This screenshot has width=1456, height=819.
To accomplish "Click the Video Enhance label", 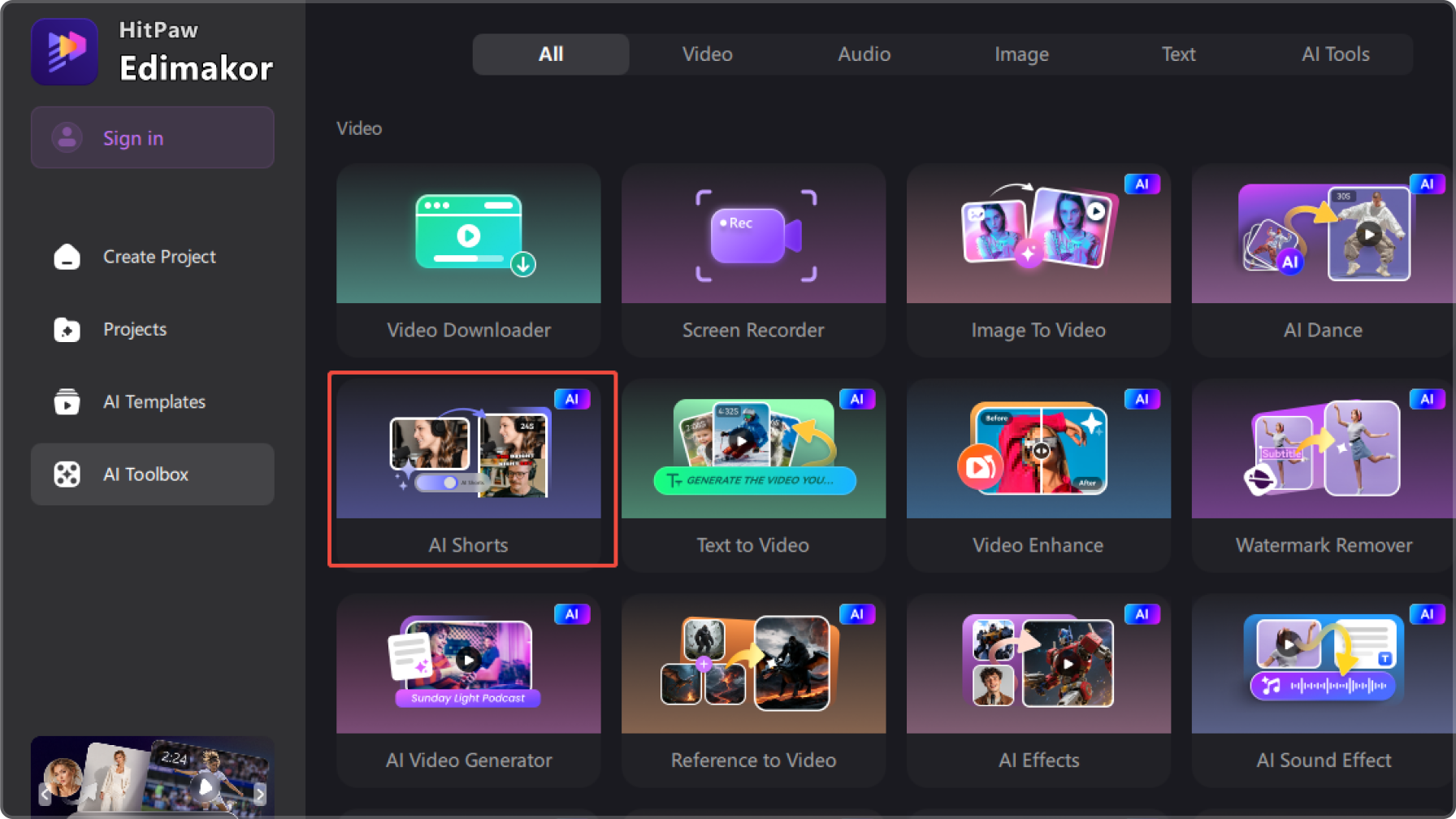I will 1038,545.
